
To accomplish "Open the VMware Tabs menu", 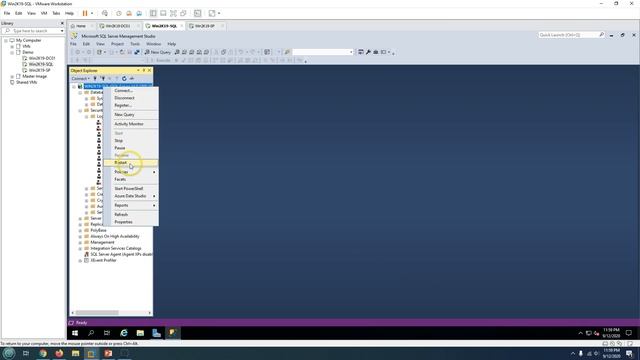I will (56, 13).
